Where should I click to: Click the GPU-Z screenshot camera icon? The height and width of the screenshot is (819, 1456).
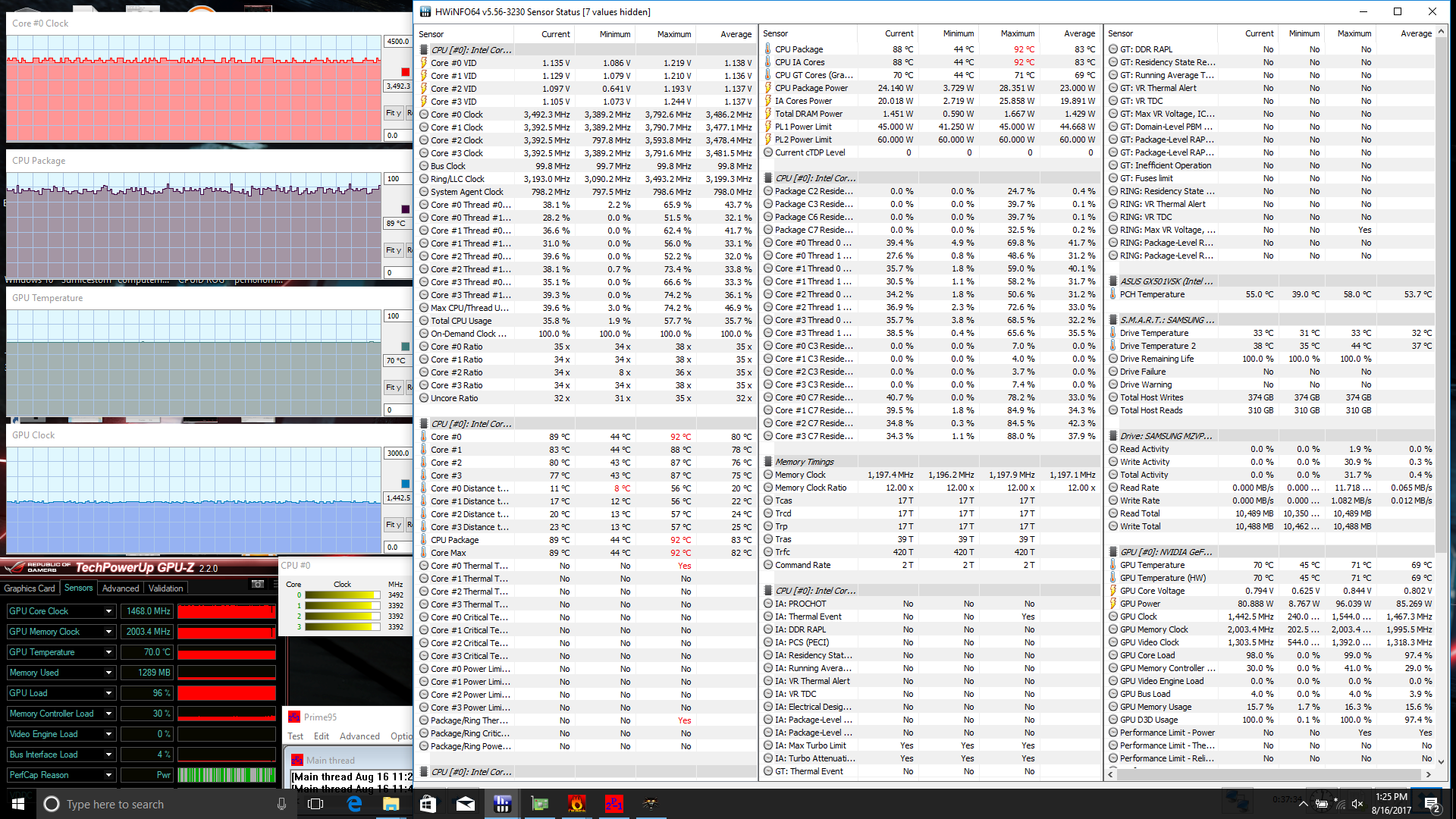click(x=258, y=584)
